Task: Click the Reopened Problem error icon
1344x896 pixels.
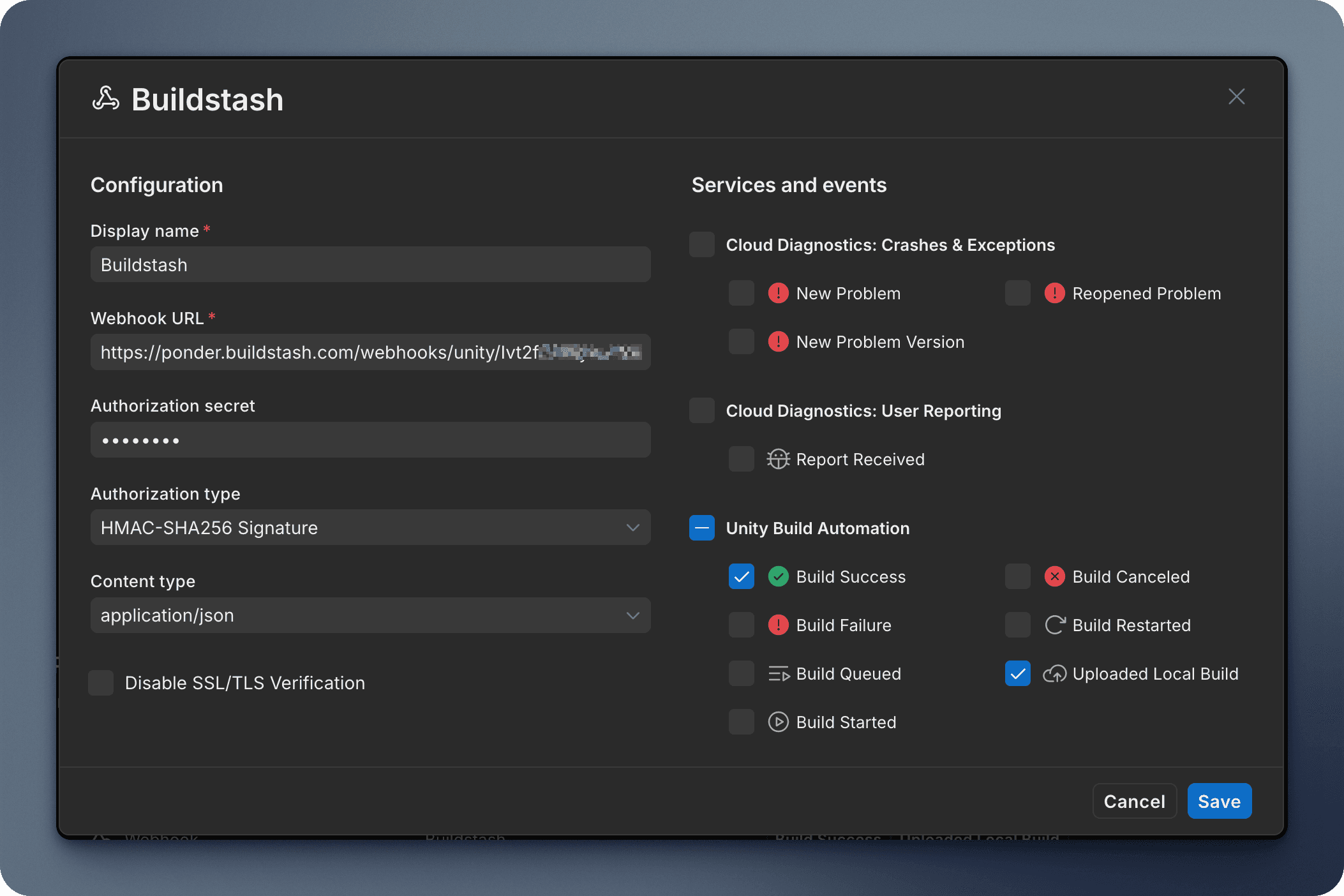Action: (1054, 293)
